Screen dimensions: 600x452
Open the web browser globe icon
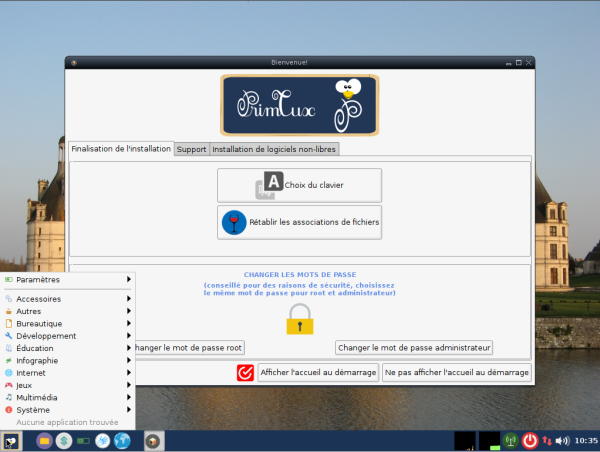(x=122, y=441)
